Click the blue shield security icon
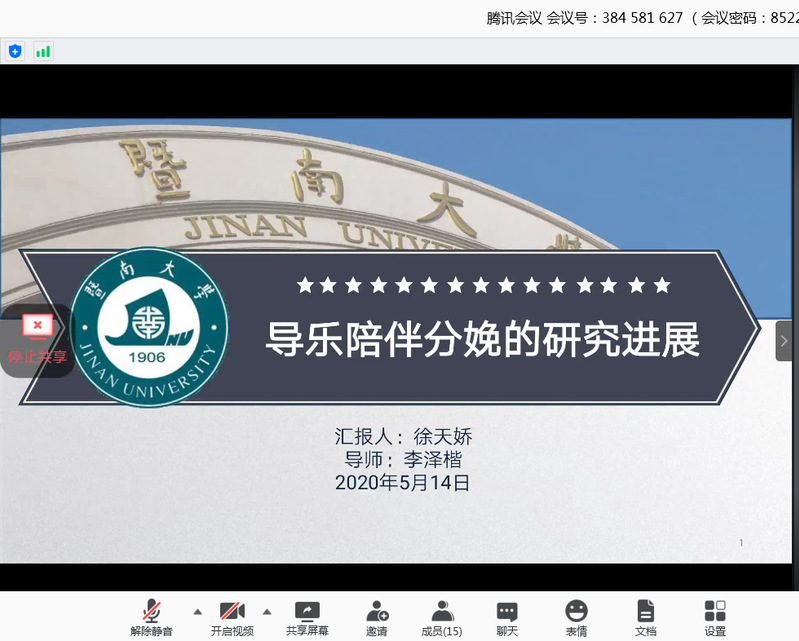 (15, 51)
